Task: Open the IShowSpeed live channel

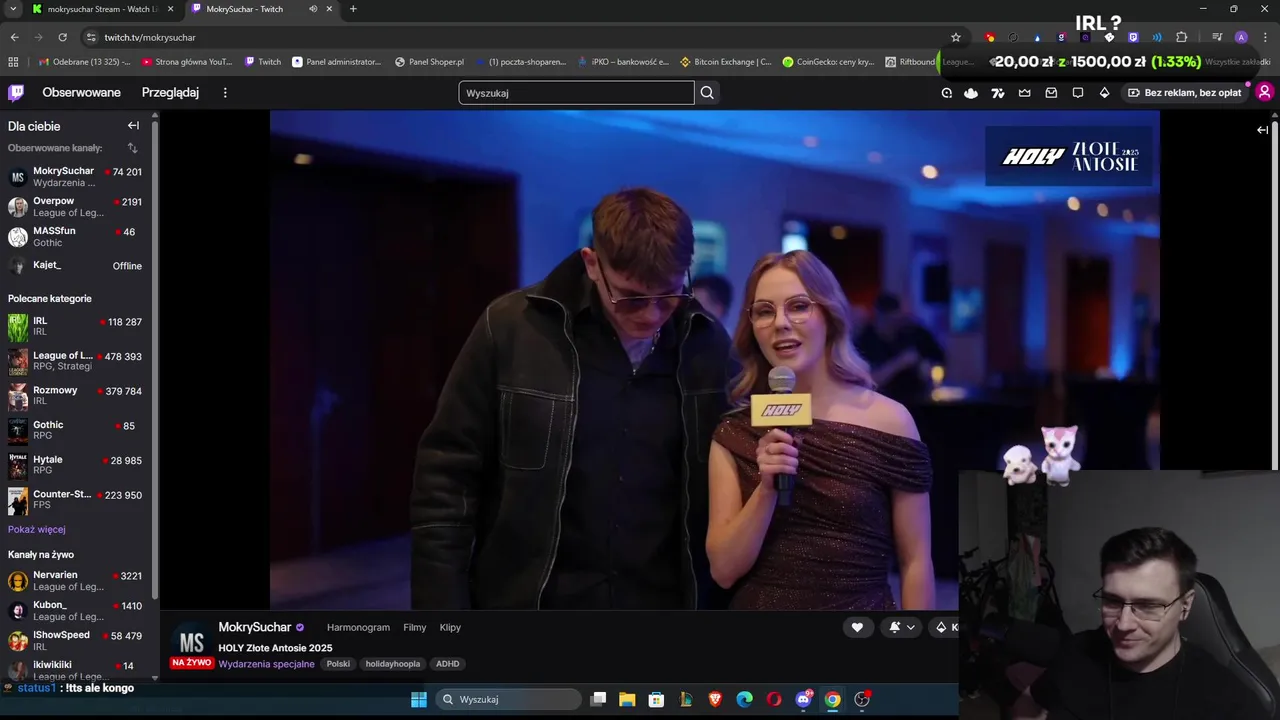Action: pos(75,641)
